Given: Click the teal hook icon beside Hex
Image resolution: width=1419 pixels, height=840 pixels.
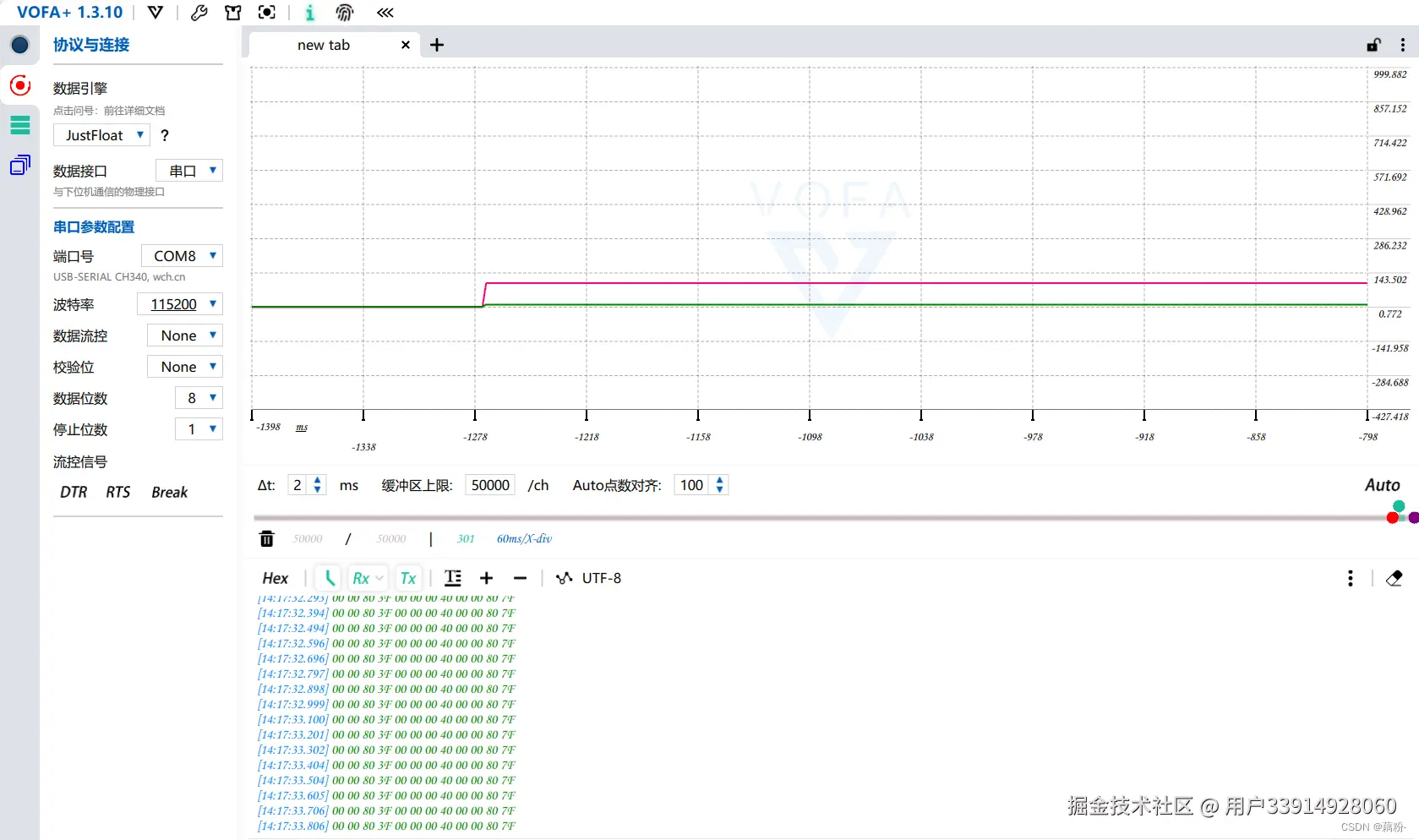Looking at the screenshot, I should tap(330, 578).
